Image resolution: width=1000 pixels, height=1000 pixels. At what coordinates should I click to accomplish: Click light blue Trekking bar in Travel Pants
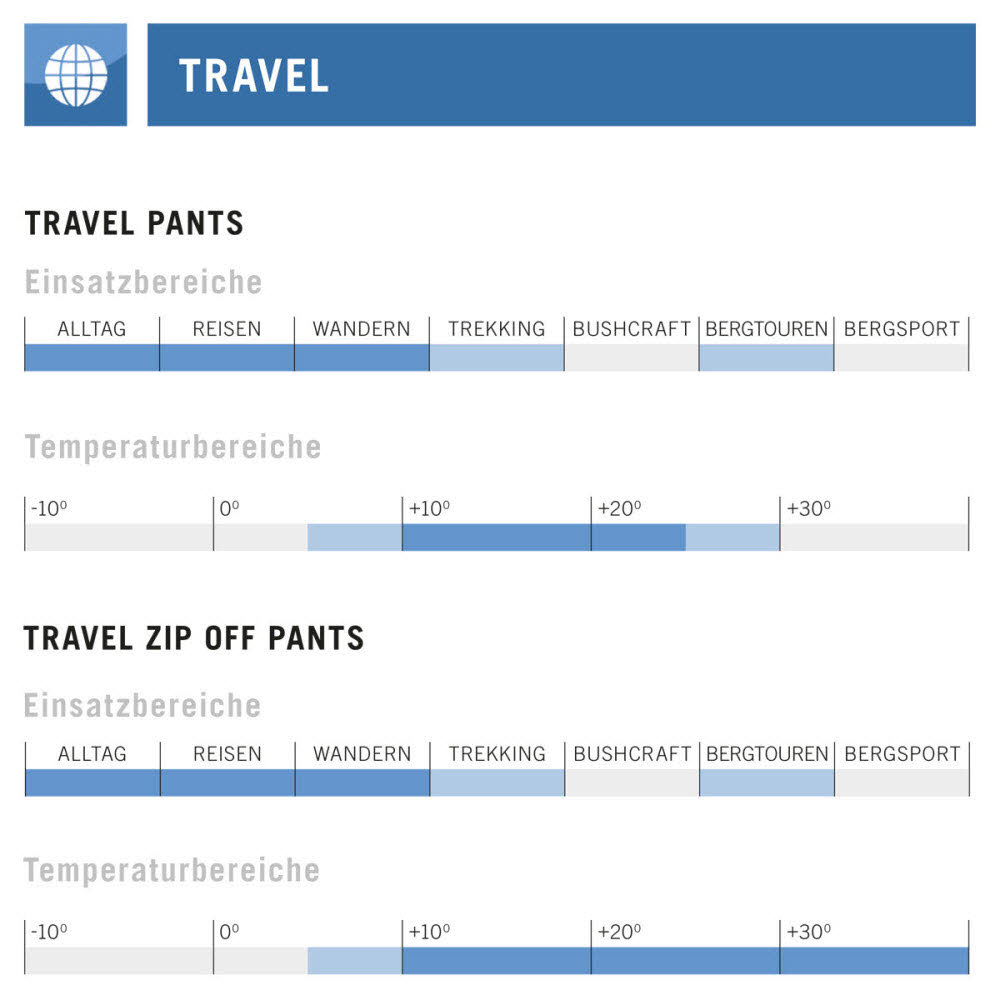click(497, 358)
